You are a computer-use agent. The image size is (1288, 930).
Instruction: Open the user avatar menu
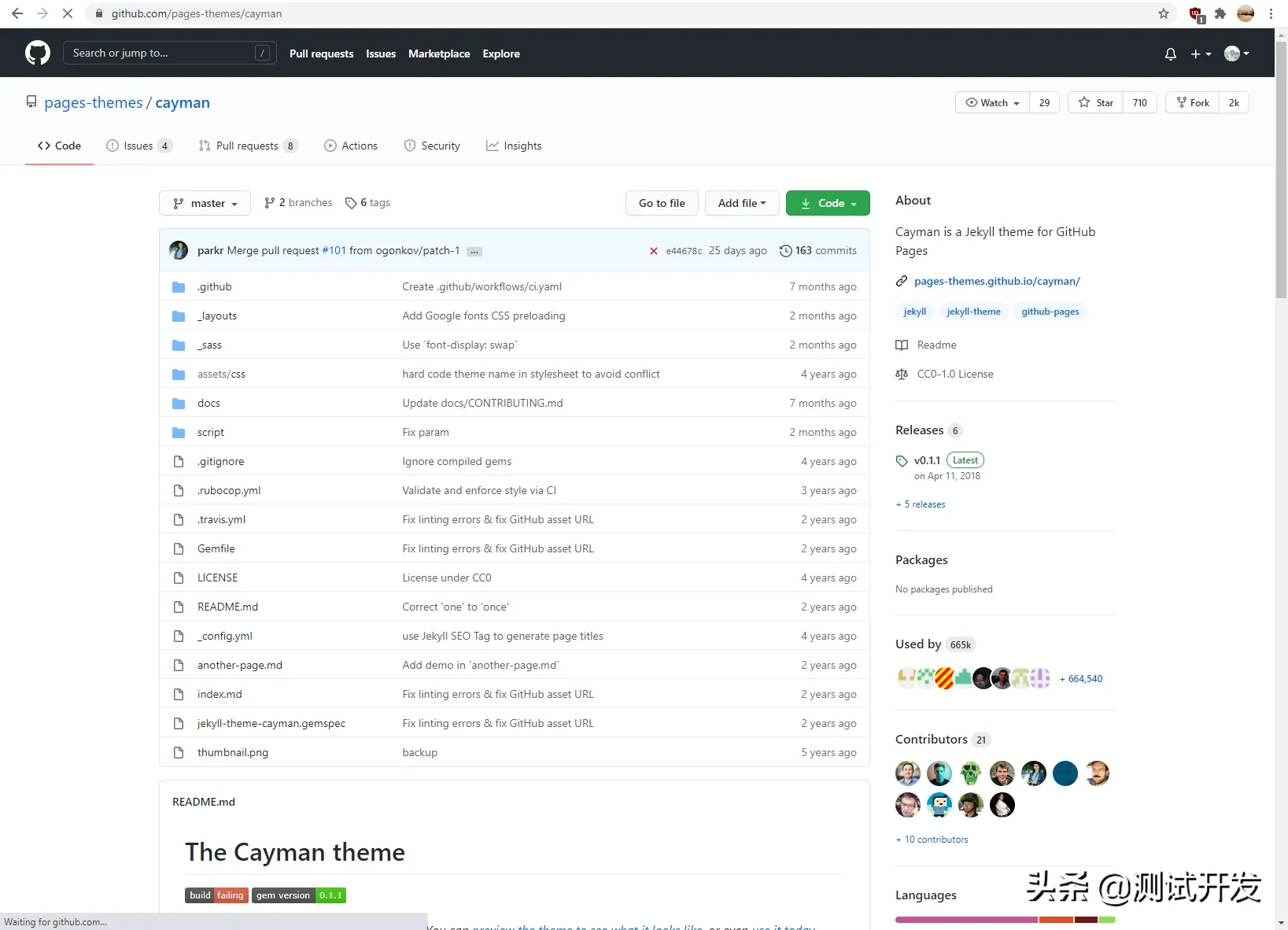point(1237,54)
